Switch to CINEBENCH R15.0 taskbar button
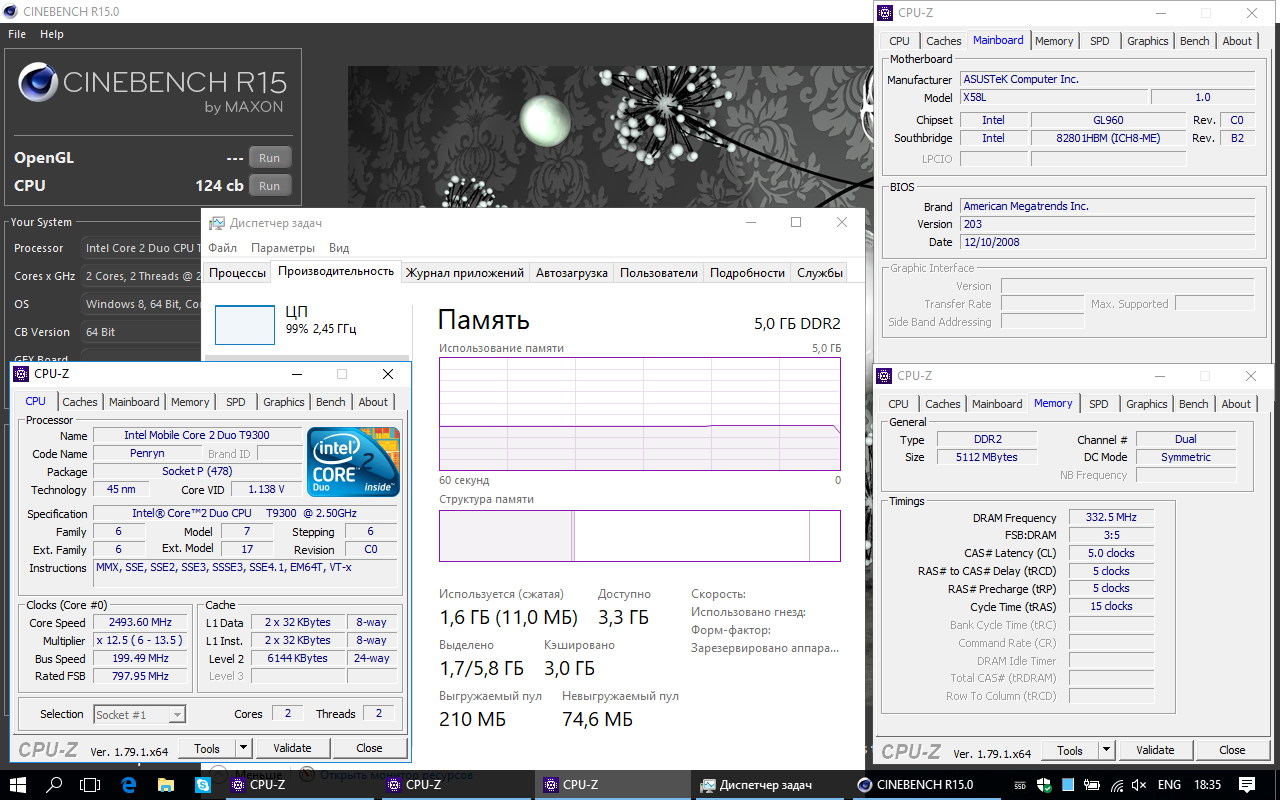 [x=925, y=785]
